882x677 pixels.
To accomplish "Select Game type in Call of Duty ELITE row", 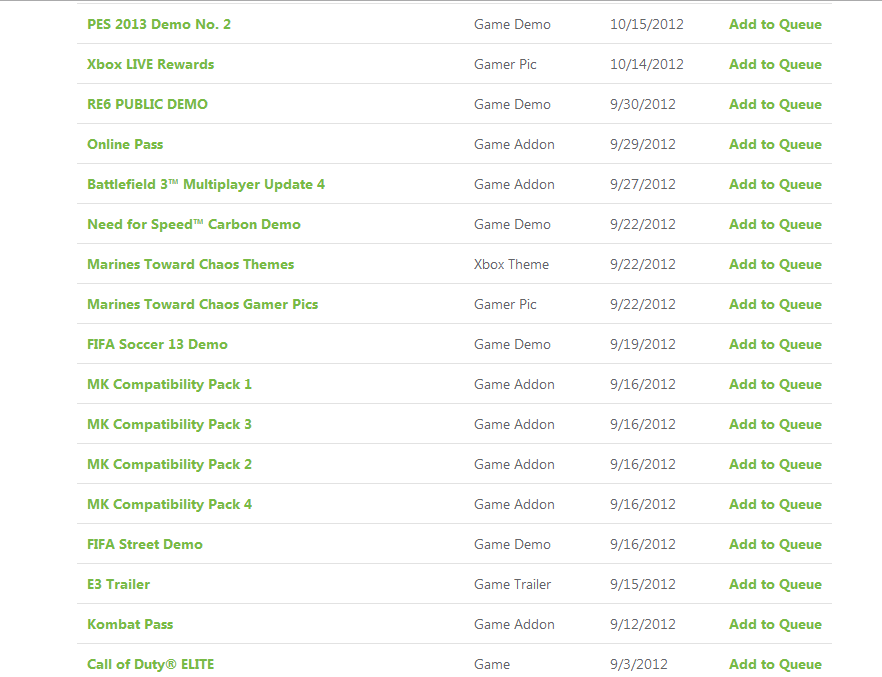I will [x=492, y=664].
